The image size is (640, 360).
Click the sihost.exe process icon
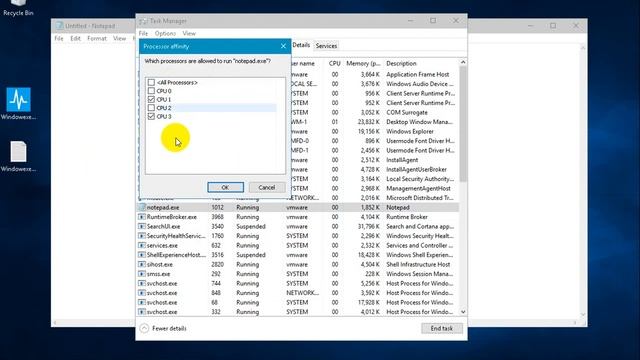coord(142,264)
